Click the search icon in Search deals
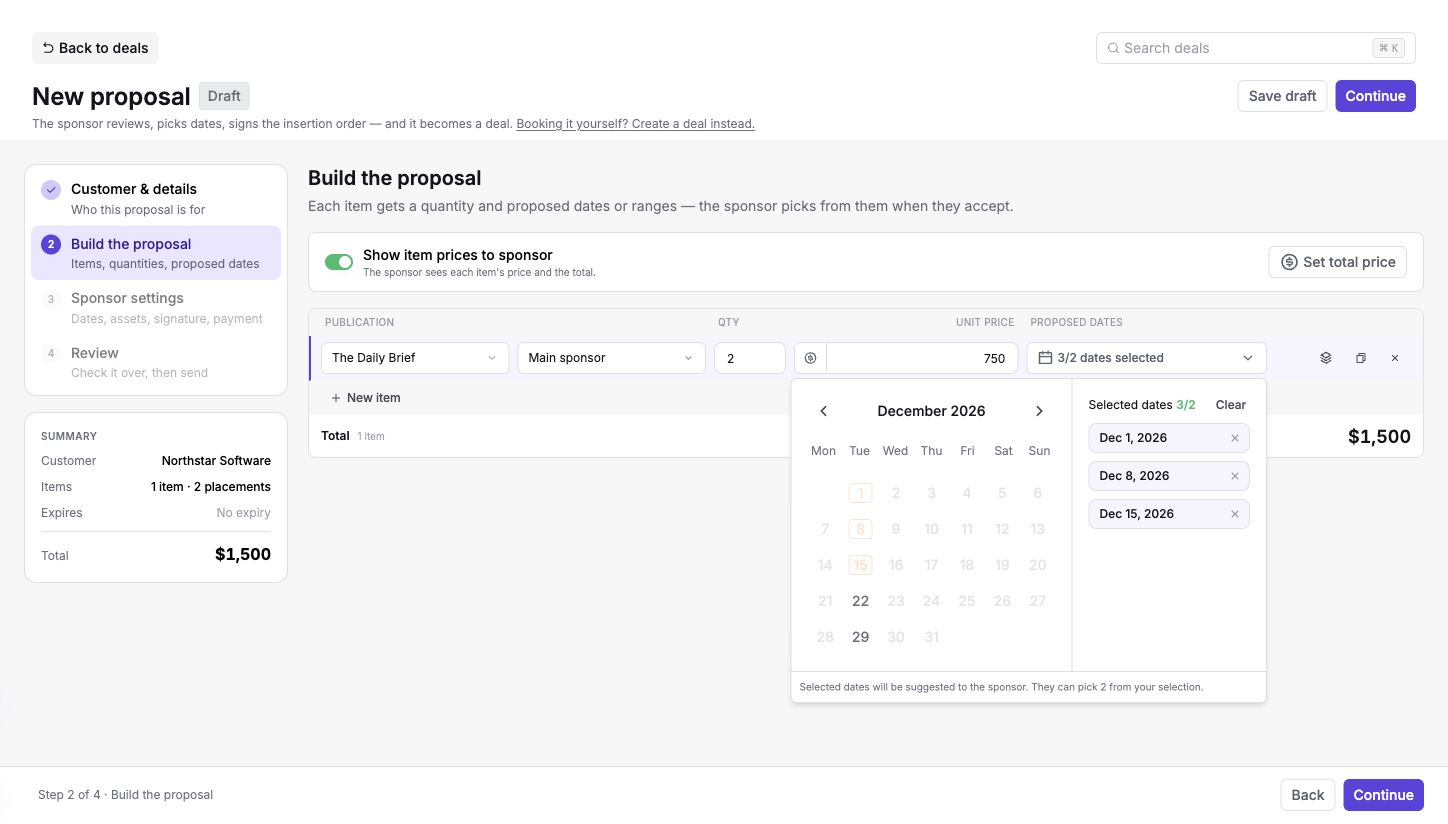 [1113, 48]
